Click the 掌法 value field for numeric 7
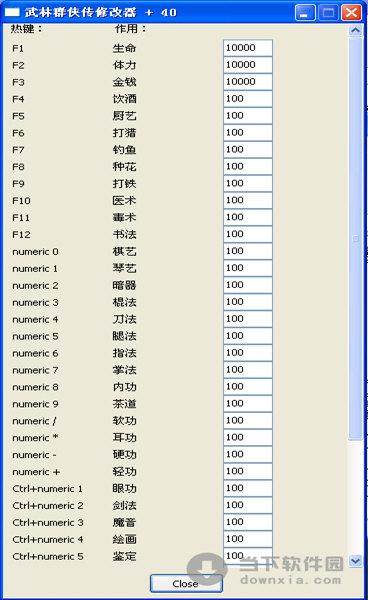The height and width of the screenshot is (600, 368). 248,369
